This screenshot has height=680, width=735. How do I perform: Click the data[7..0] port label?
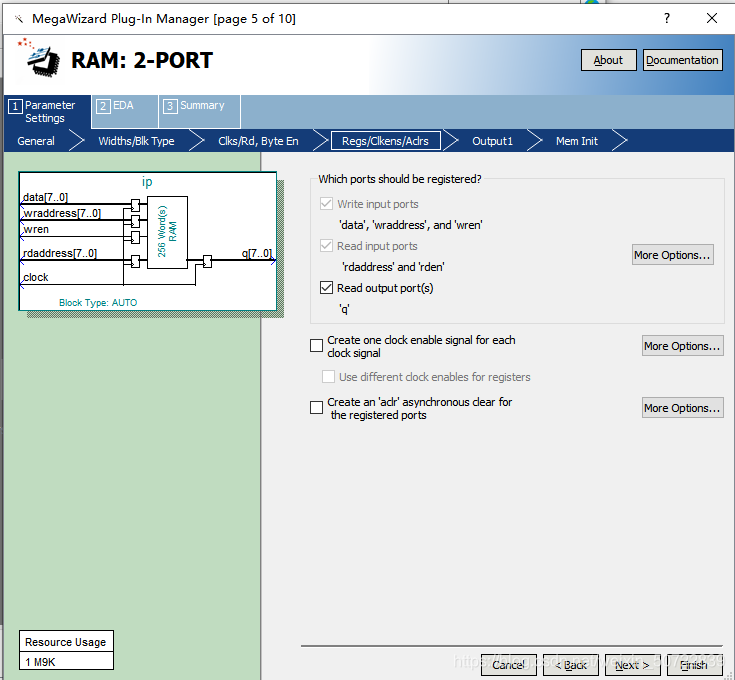tap(45, 197)
